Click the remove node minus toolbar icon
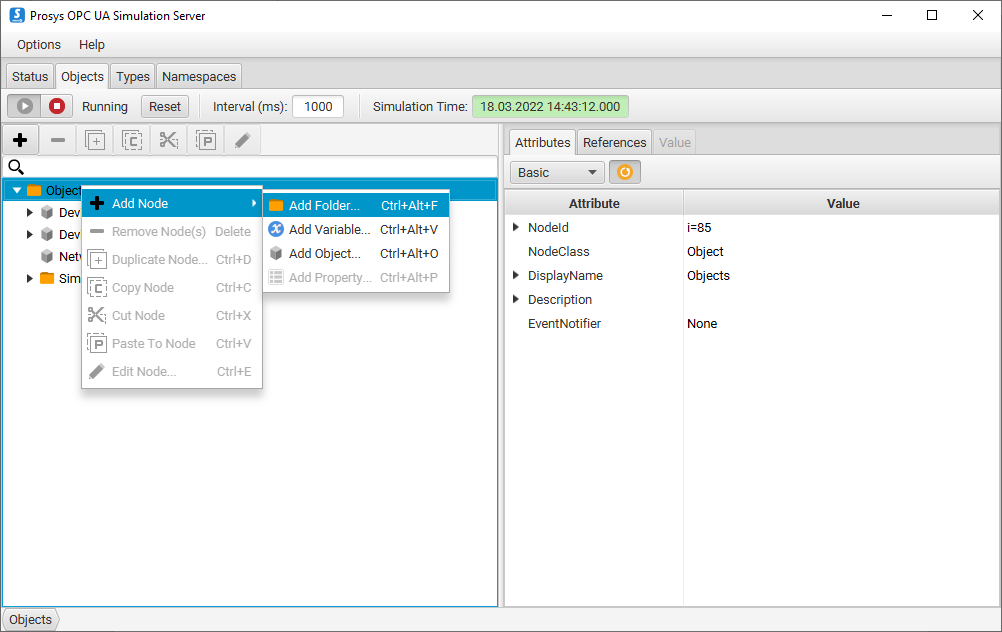This screenshot has width=1002, height=632. tap(58, 140)
